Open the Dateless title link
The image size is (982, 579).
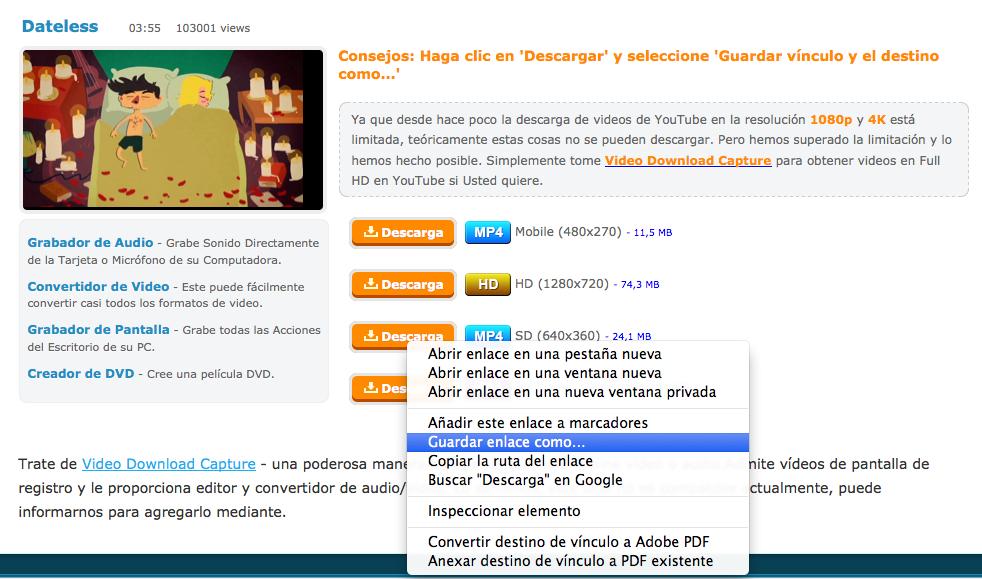tap(60, 27)
